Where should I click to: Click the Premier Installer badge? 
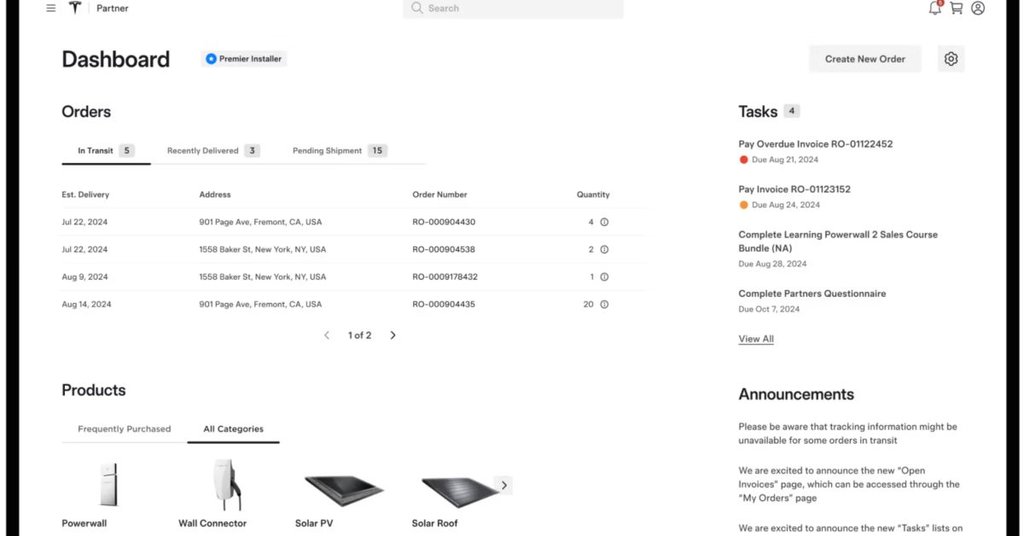pos(244,59)
